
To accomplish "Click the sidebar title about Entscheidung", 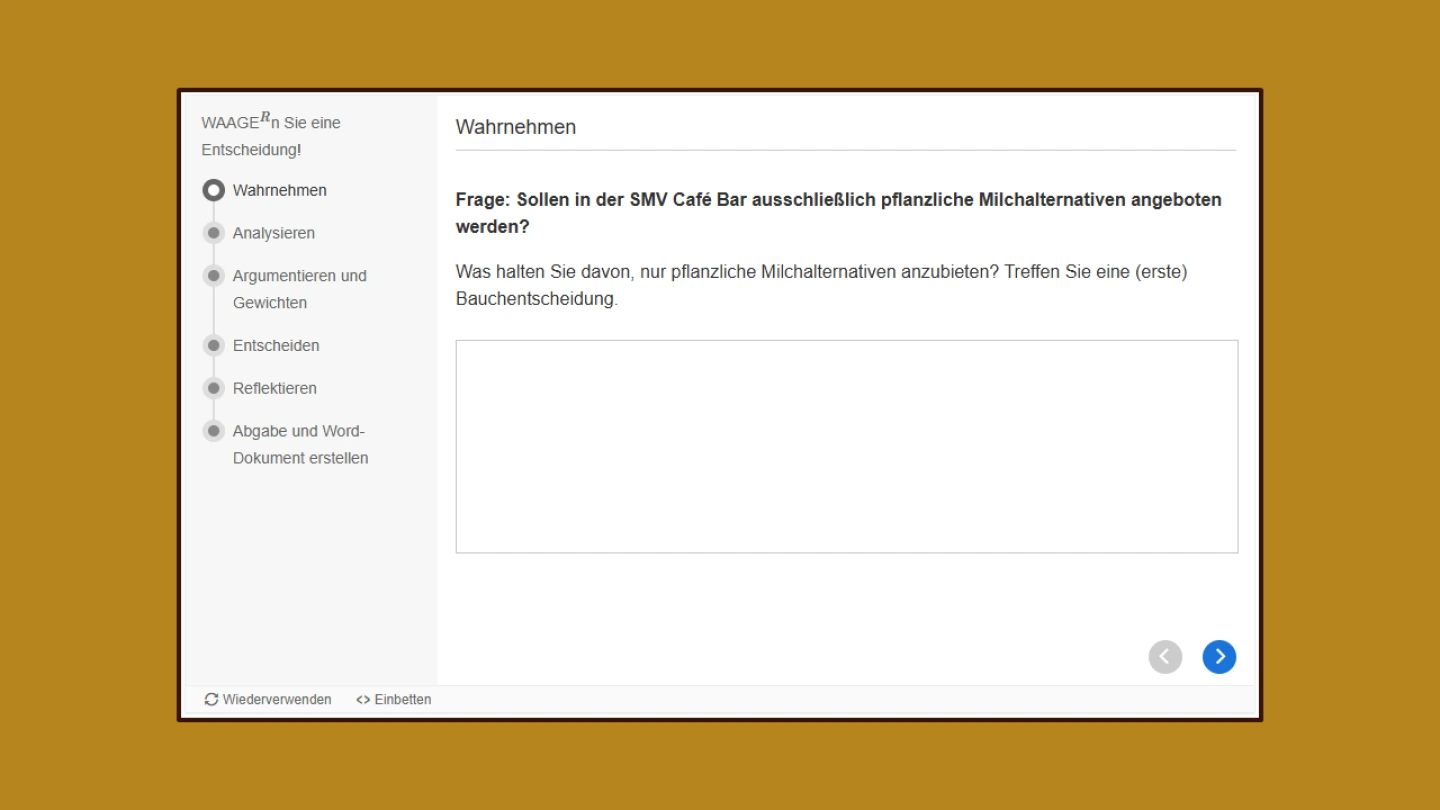I will 271,136.
